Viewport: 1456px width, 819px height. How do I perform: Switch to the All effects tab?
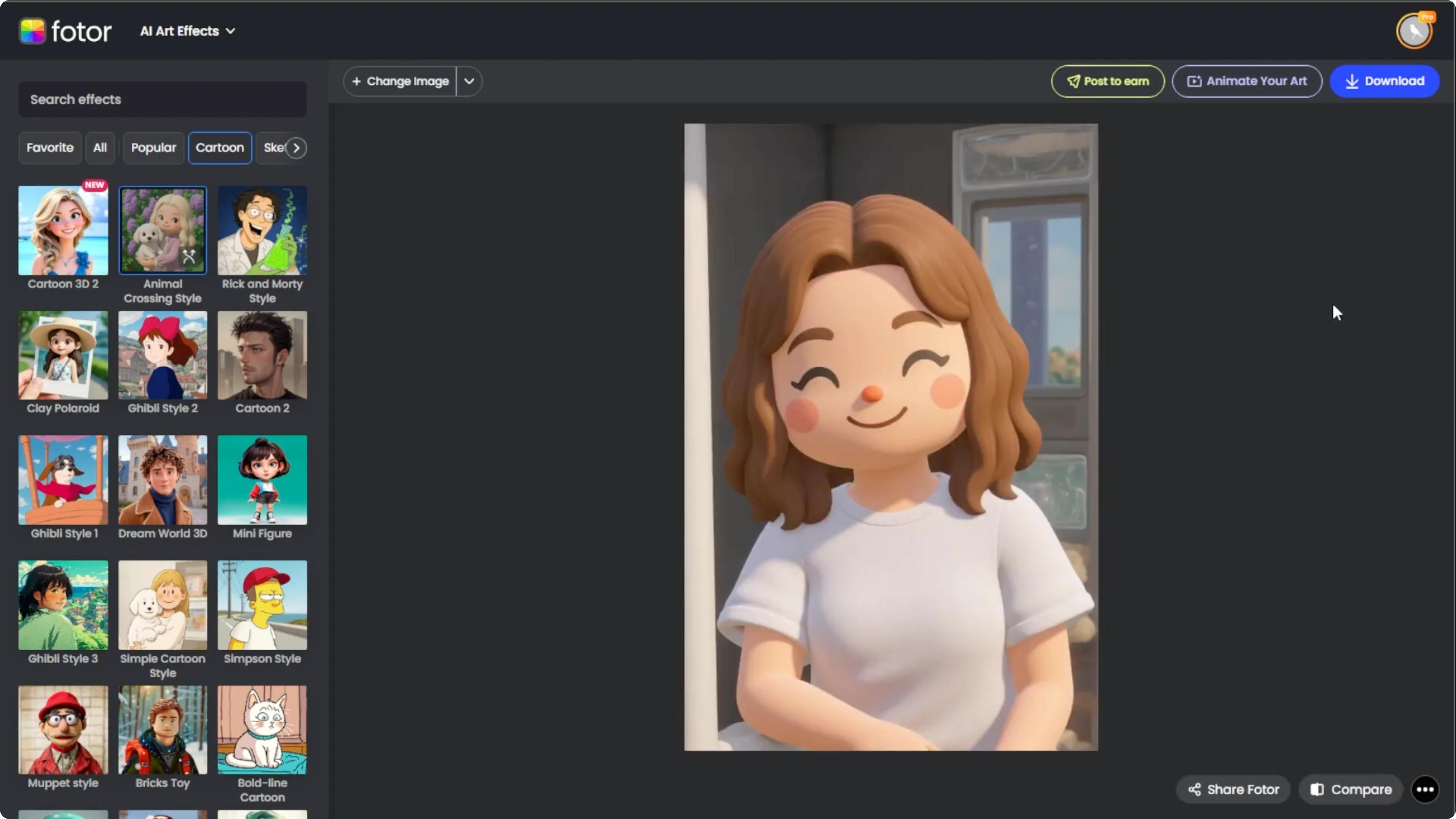(100, 148)
